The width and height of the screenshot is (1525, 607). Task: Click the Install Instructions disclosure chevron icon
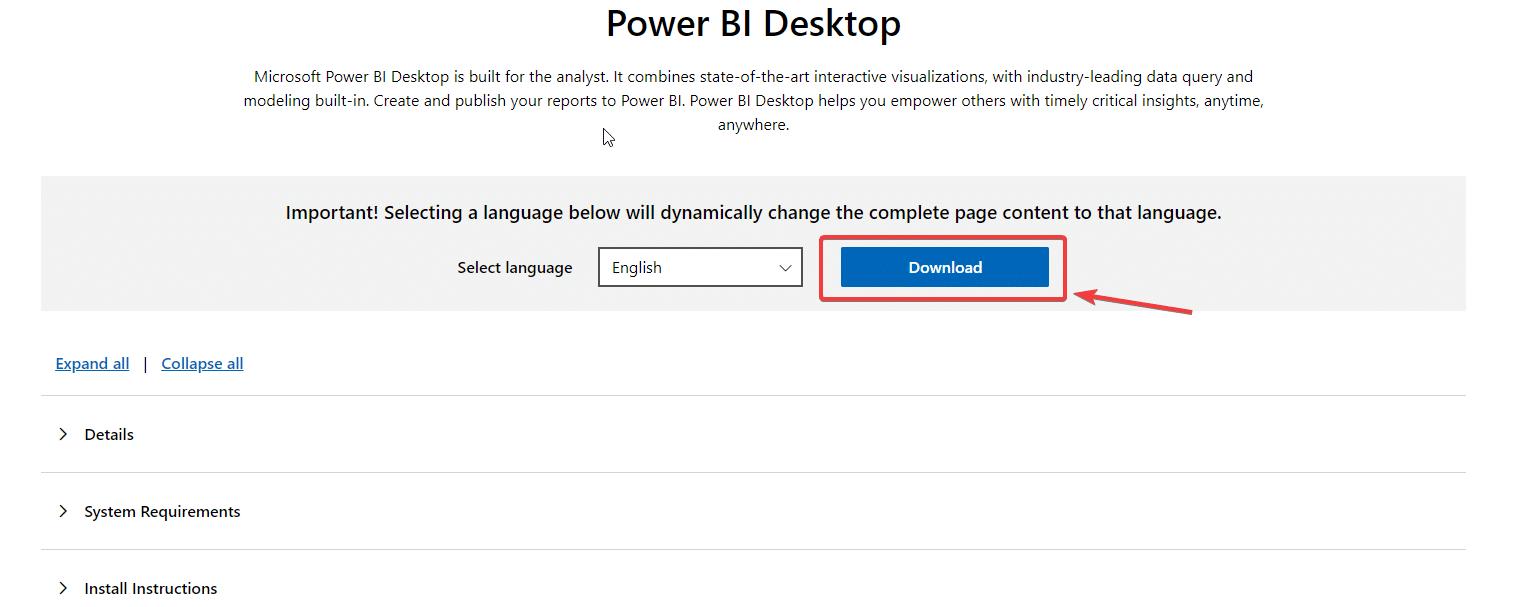(63, 588)
